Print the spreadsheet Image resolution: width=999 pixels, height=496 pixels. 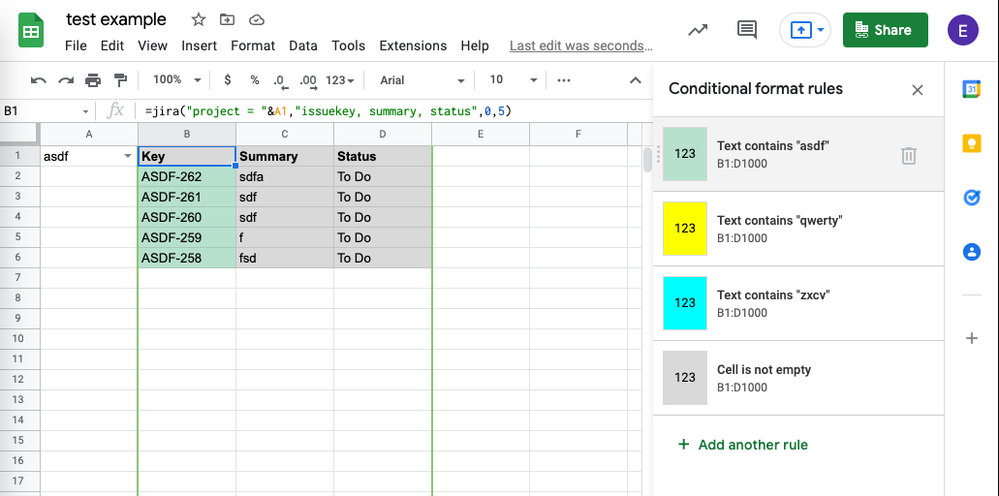pos(93,80)
